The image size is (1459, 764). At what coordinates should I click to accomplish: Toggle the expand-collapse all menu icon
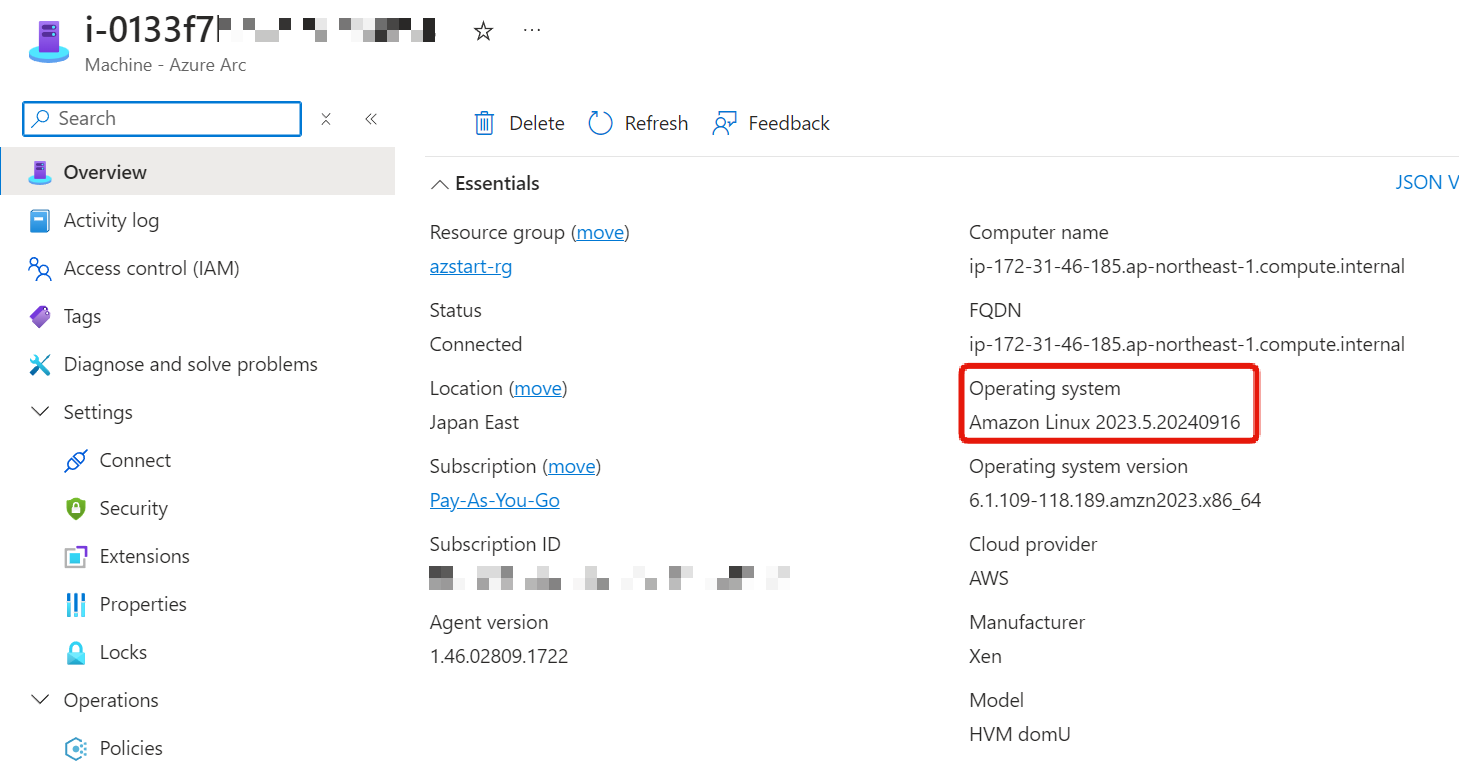tap(326, 119)
